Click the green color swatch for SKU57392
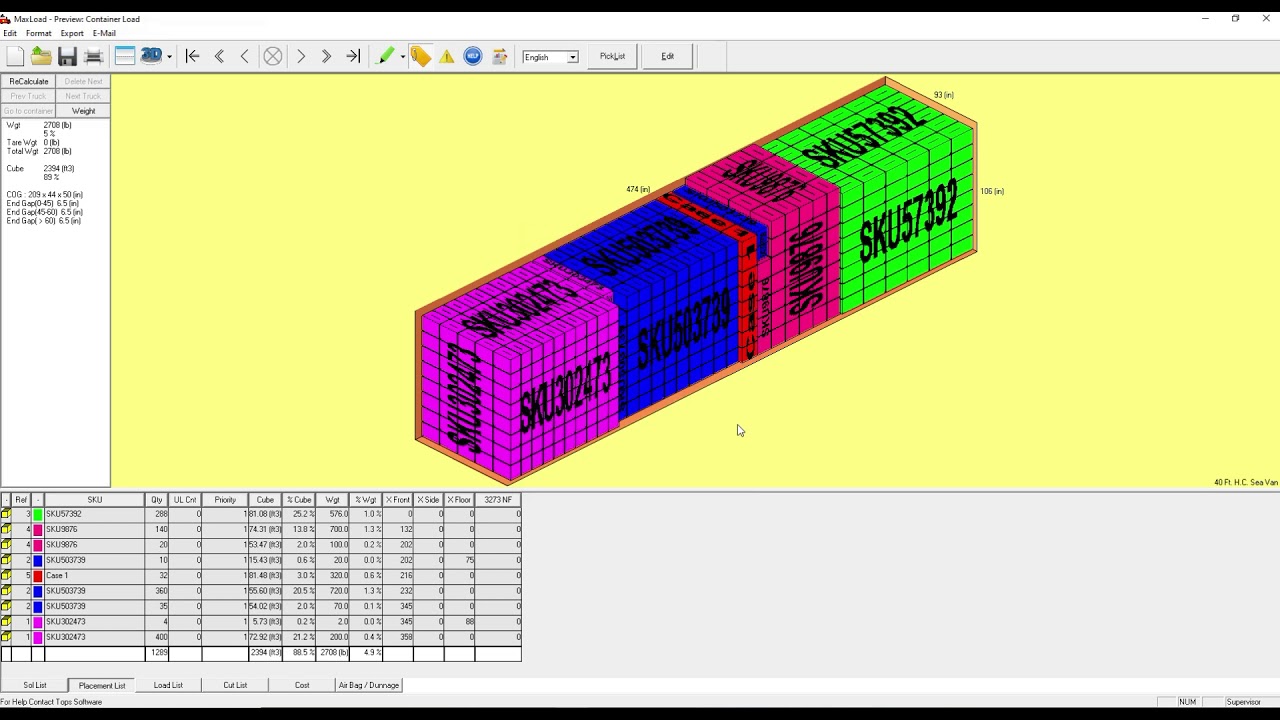This screenshot has height=720, width=1280. tap(38, 514)
